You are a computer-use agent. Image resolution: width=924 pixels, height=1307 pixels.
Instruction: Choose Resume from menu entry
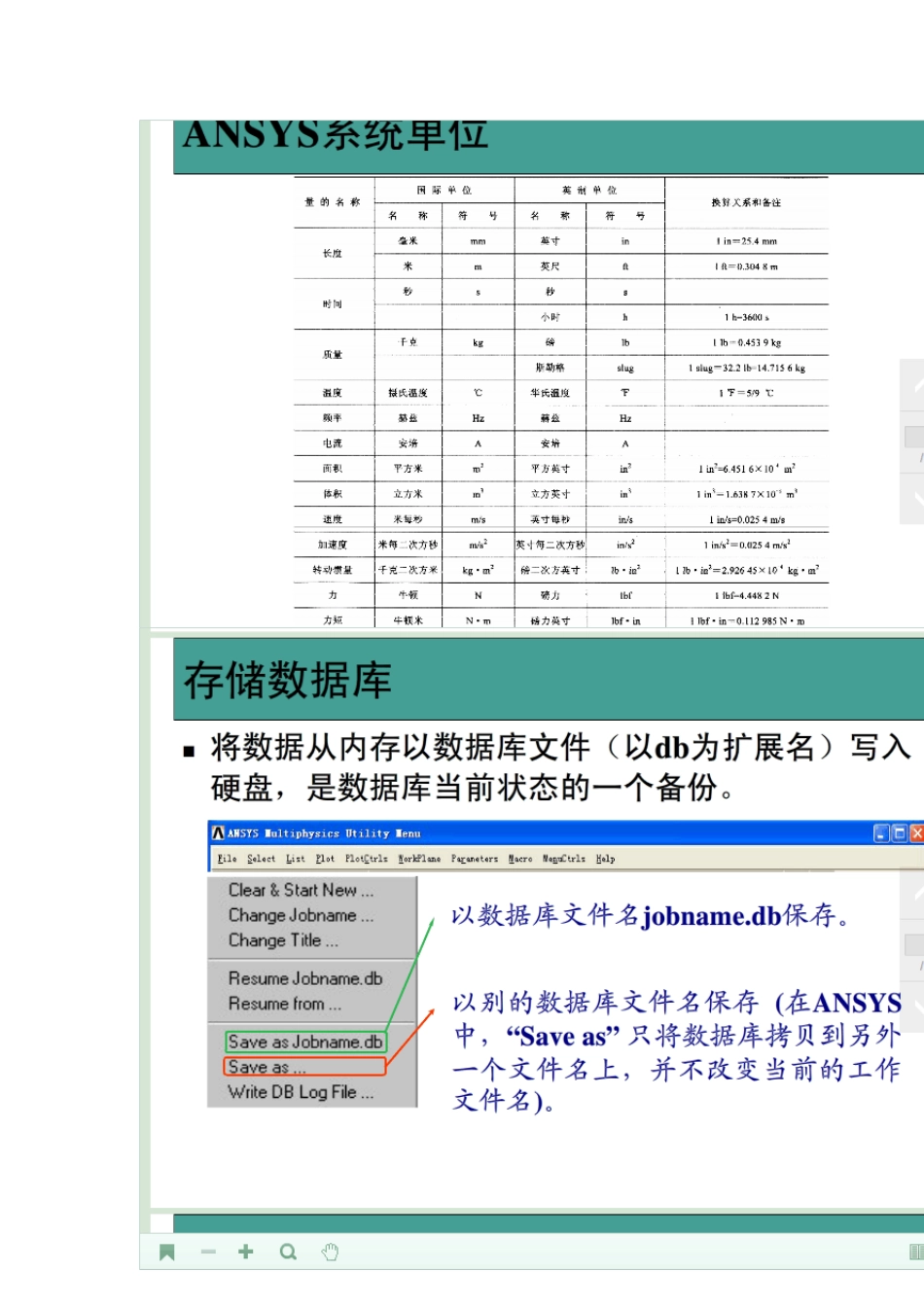coord(285,1004)
